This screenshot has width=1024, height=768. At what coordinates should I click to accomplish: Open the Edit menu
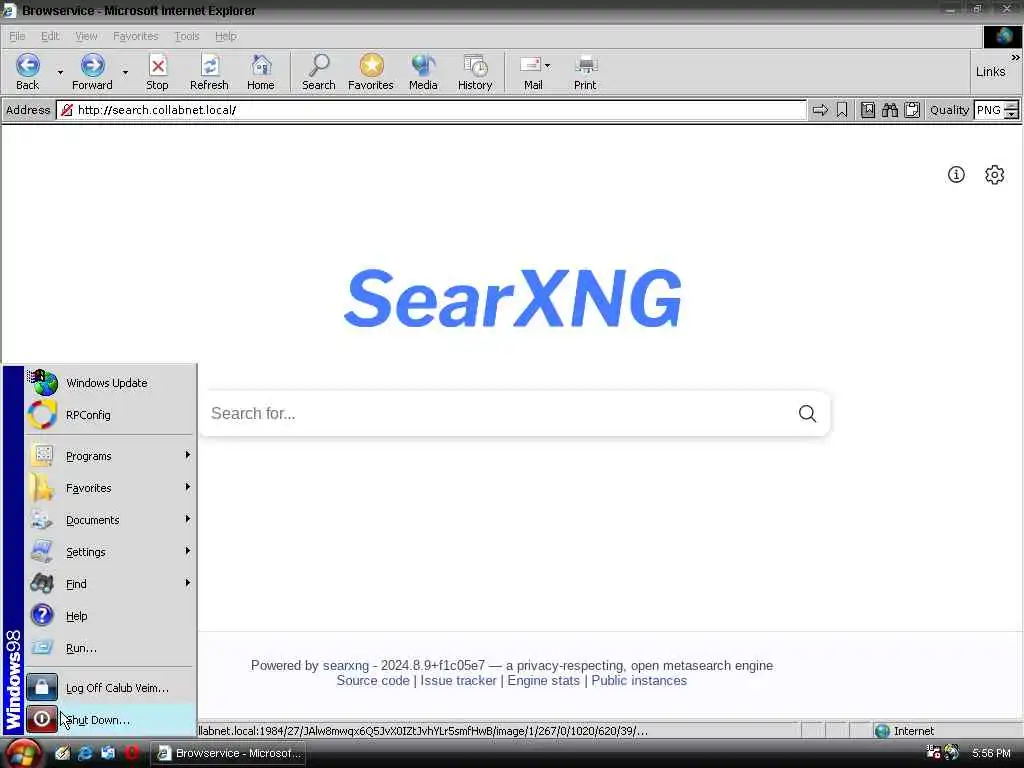[50, 36]
